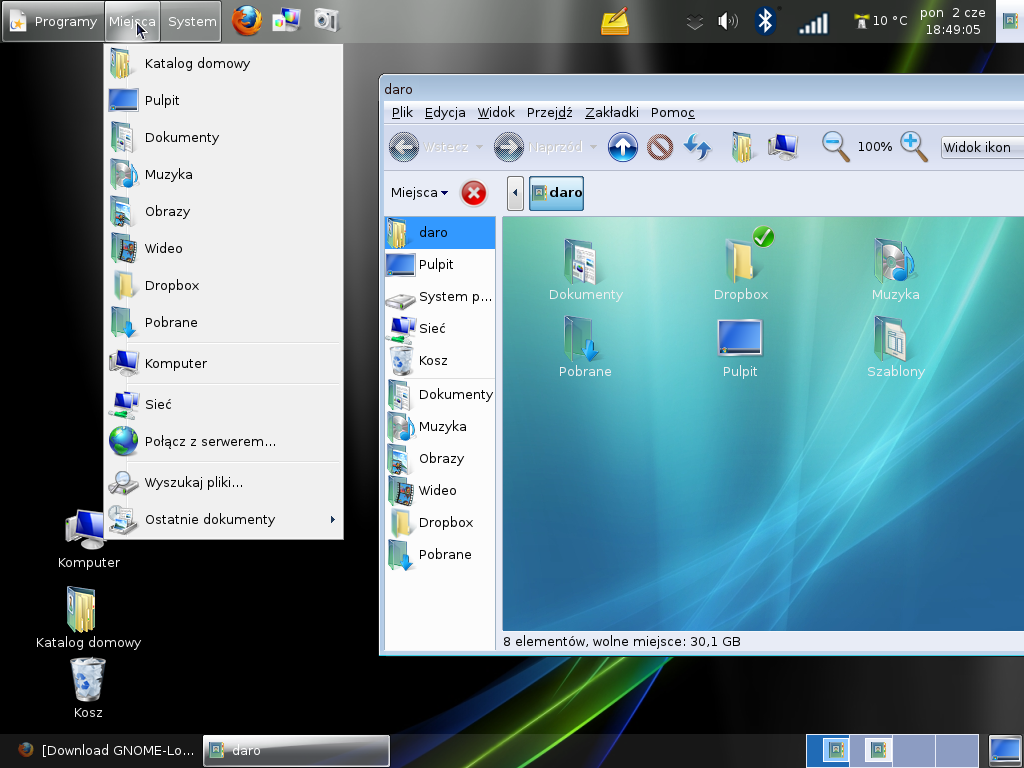Open the Home folder toolbar icon
Viewport: 1024px width, 768px height.
pos(742,148)
